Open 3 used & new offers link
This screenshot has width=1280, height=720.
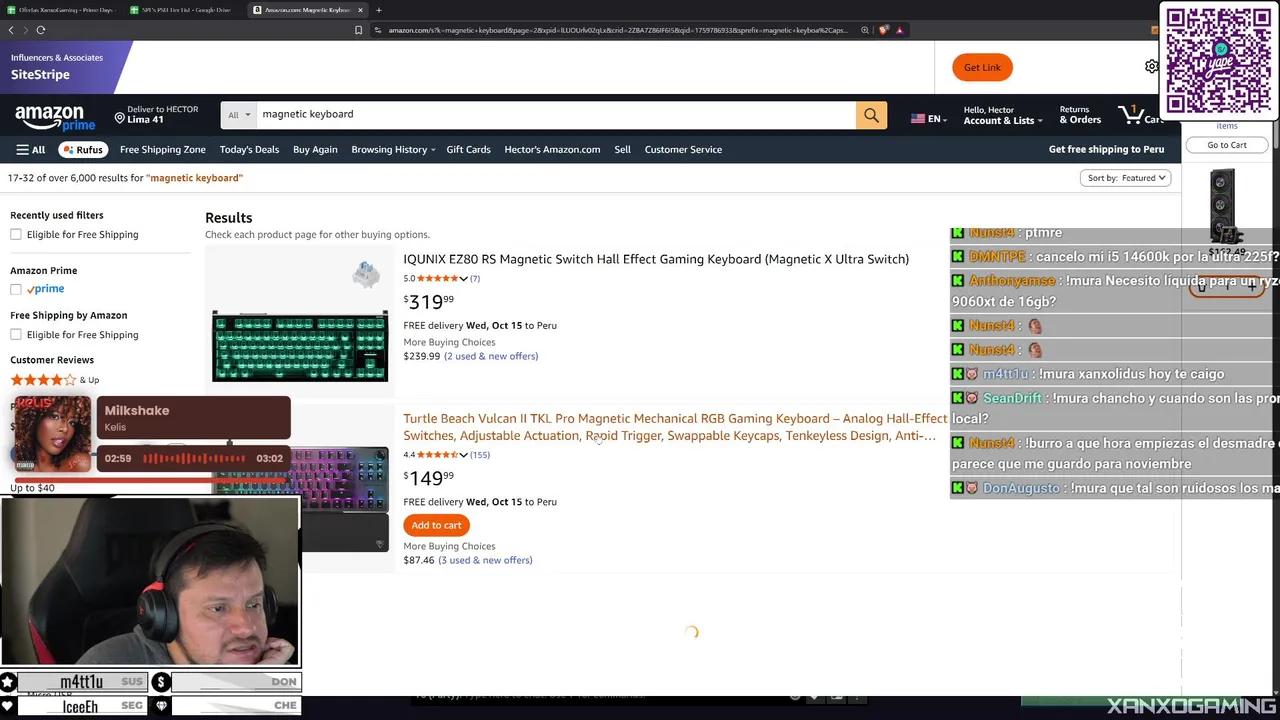point(485,561)
